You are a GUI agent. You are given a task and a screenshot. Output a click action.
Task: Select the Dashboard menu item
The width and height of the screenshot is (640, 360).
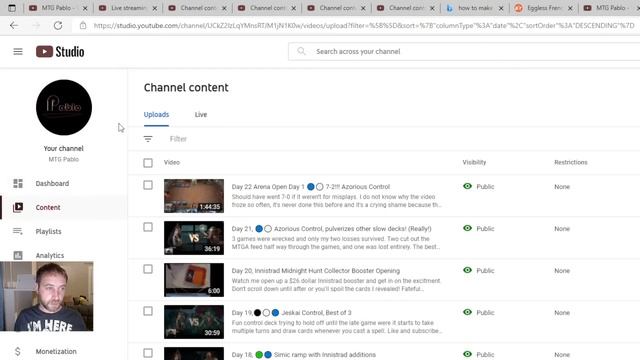(x=52, y=183)
